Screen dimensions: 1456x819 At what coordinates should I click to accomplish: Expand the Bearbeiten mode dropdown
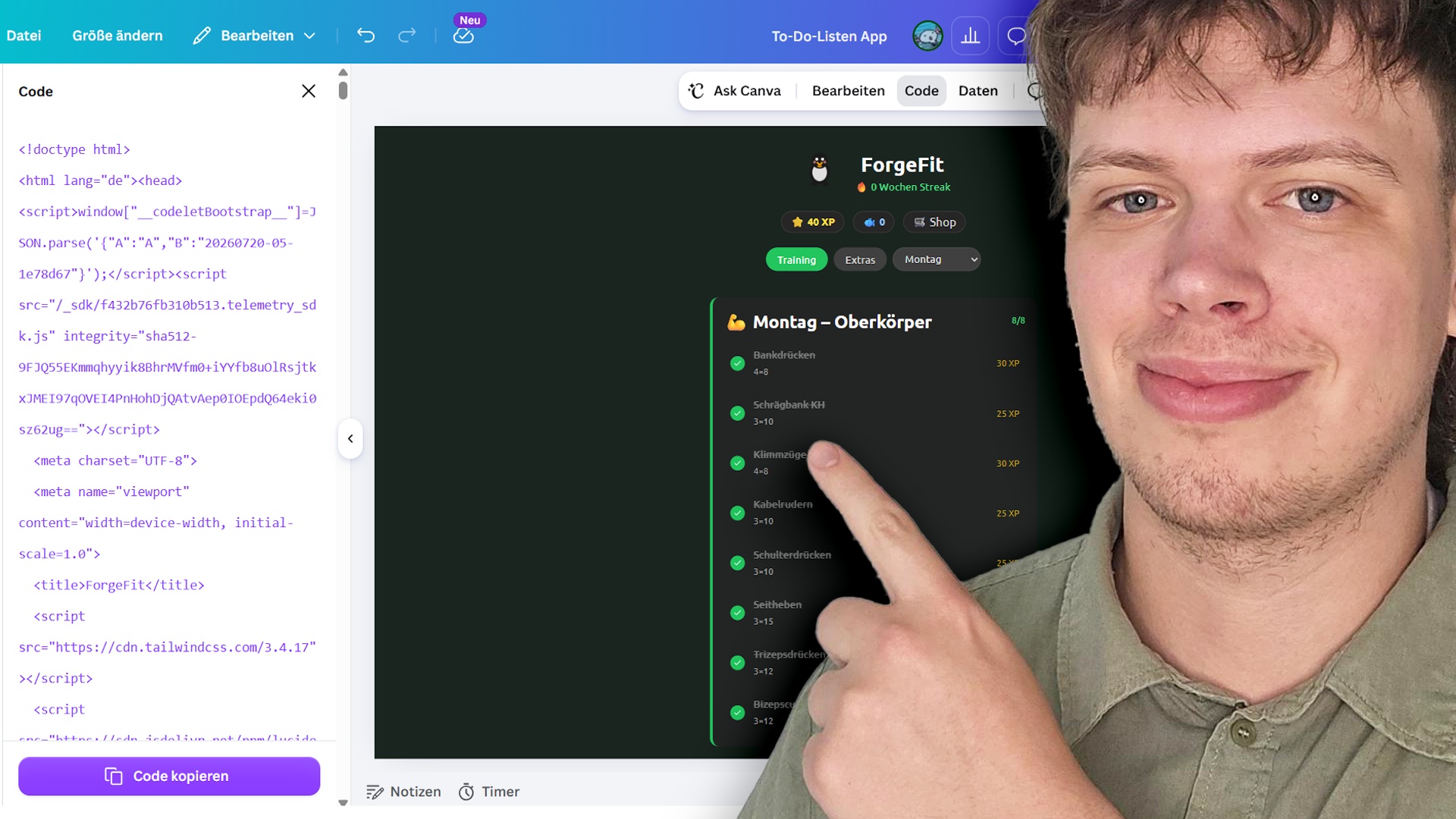coord(254,36)
